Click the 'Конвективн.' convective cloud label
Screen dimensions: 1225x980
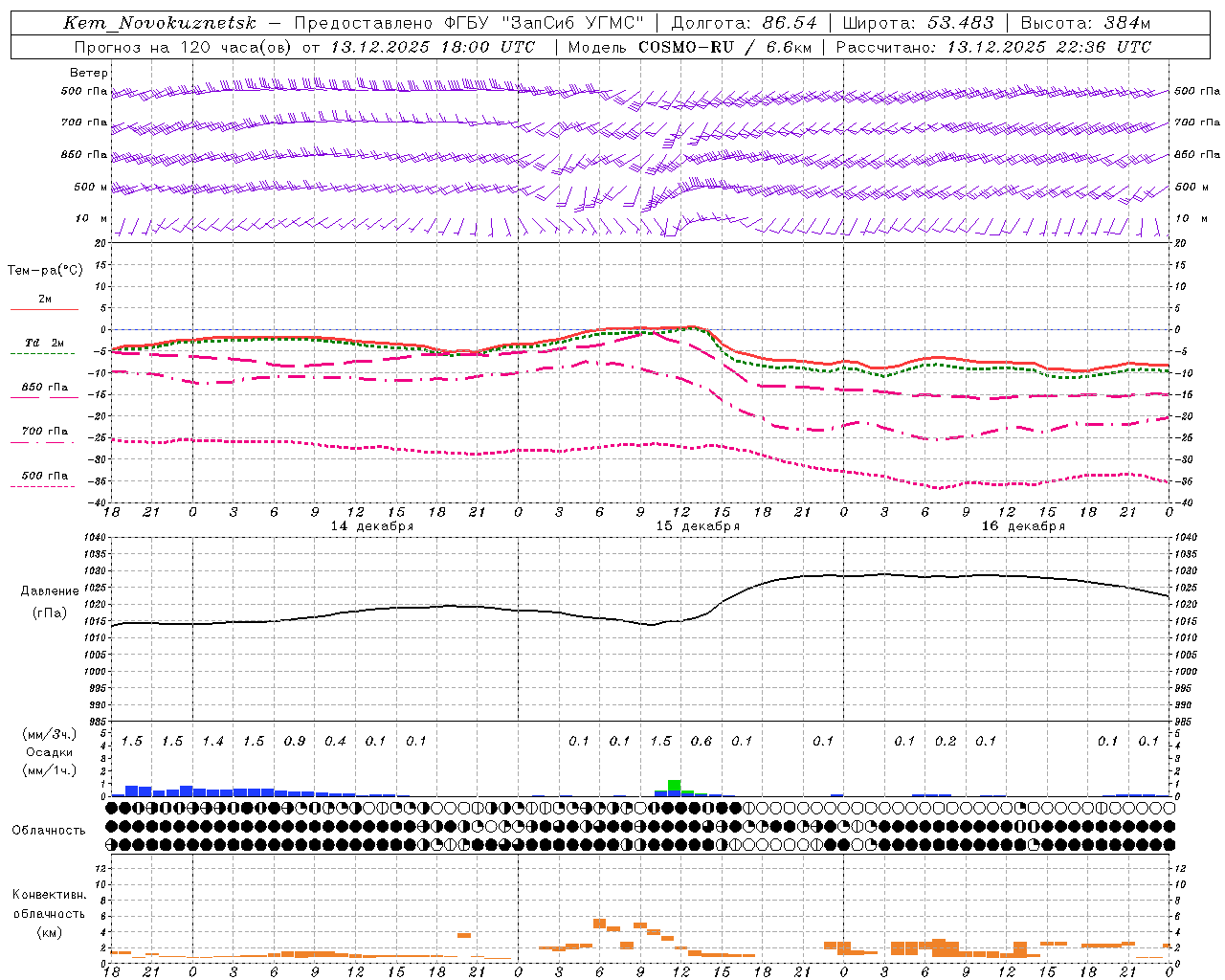point(49,895)
